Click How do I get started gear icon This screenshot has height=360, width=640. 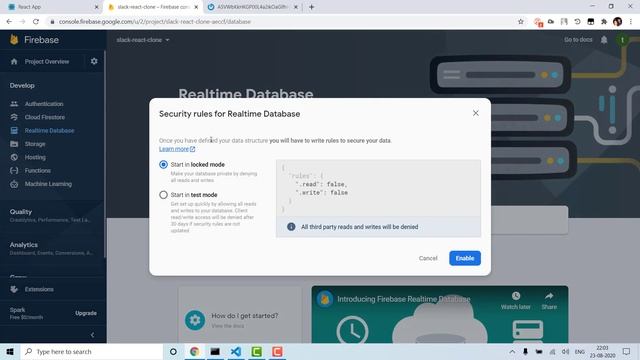pyautogui.click(x=195, y=320)
